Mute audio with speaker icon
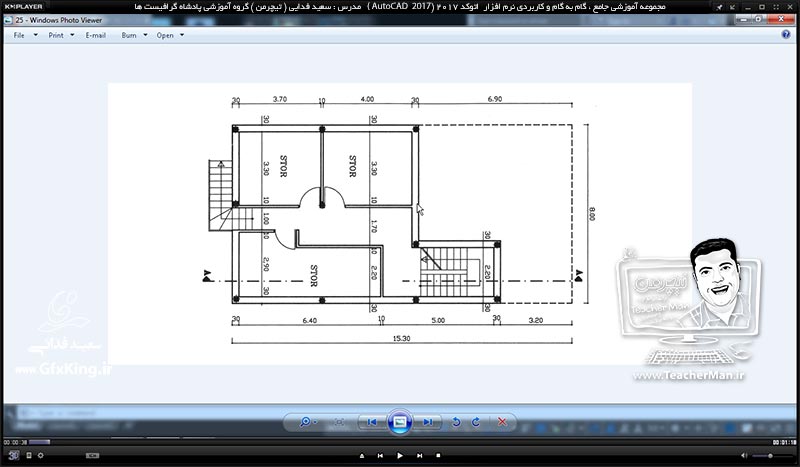 pyautogui.click(x=744, y=455)
